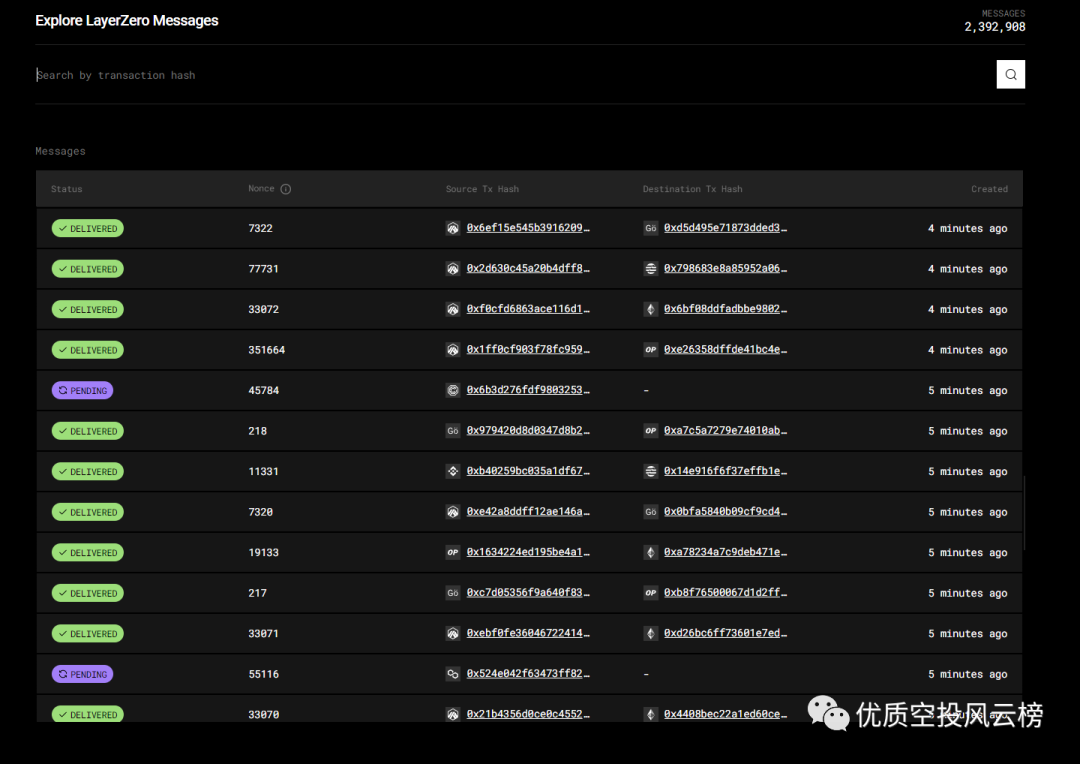Image resolution: width=1080 pixels, height=764 pixels.
Task: Click DELIVERED badge in nonce 218 row
Action: (x=87, y=431)
